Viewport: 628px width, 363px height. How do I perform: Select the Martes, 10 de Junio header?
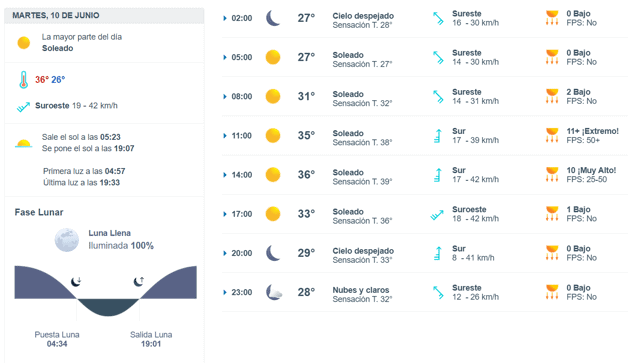tap(56, 15)
